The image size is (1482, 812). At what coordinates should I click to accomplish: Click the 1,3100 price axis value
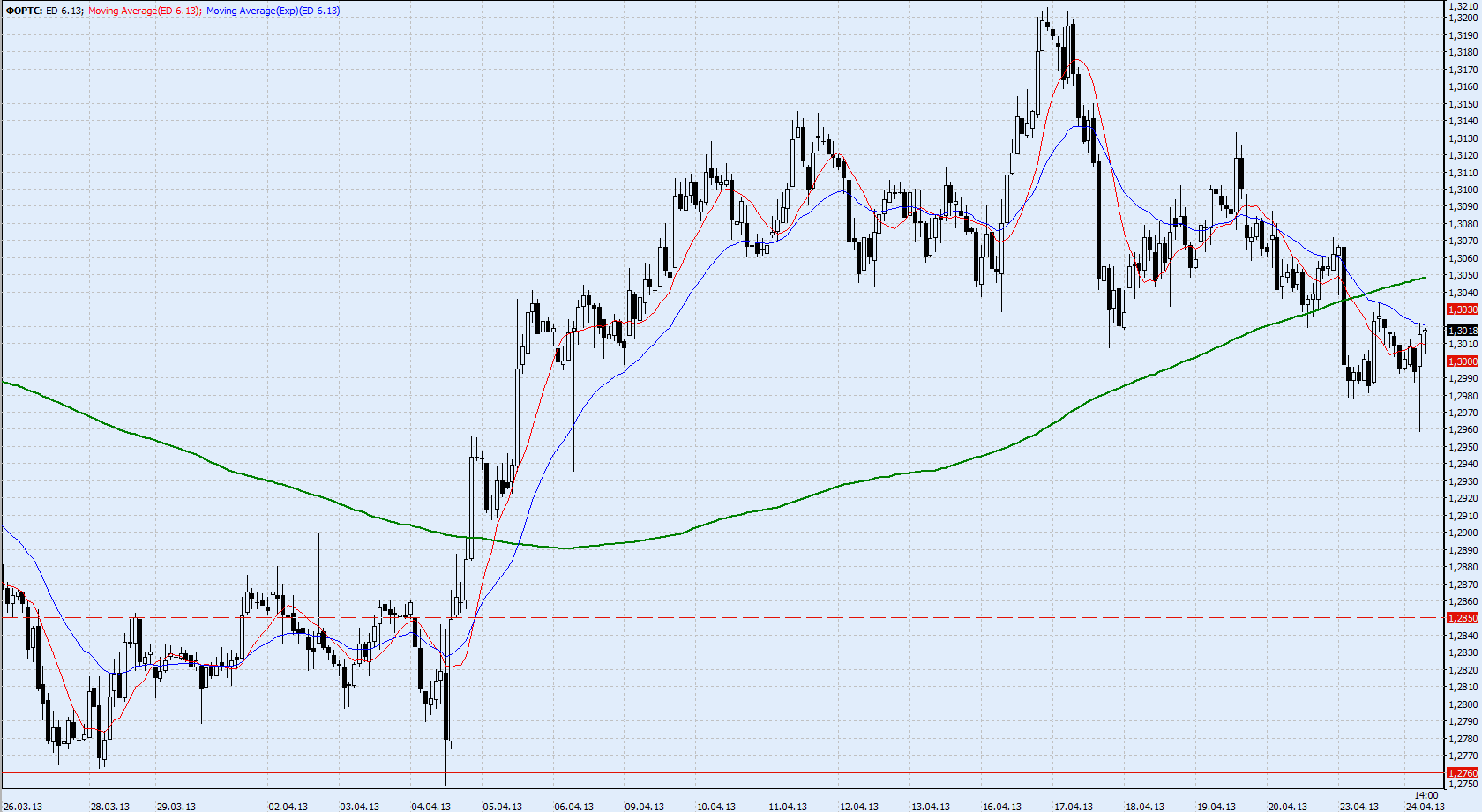pos(1463,190)
